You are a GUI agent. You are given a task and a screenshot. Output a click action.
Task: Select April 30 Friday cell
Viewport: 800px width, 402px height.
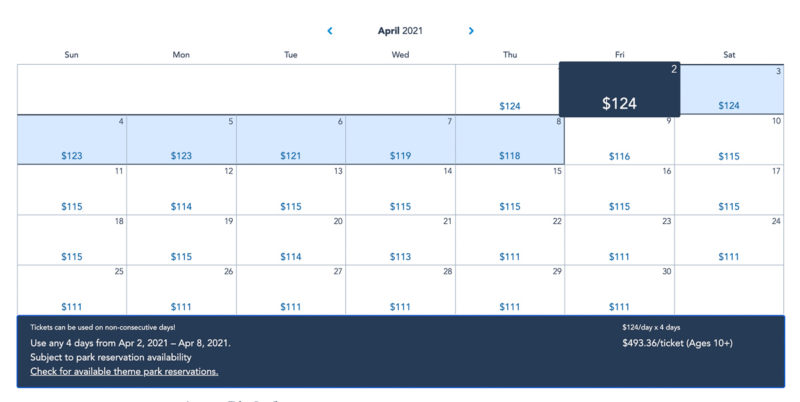(x=619, y=290)
